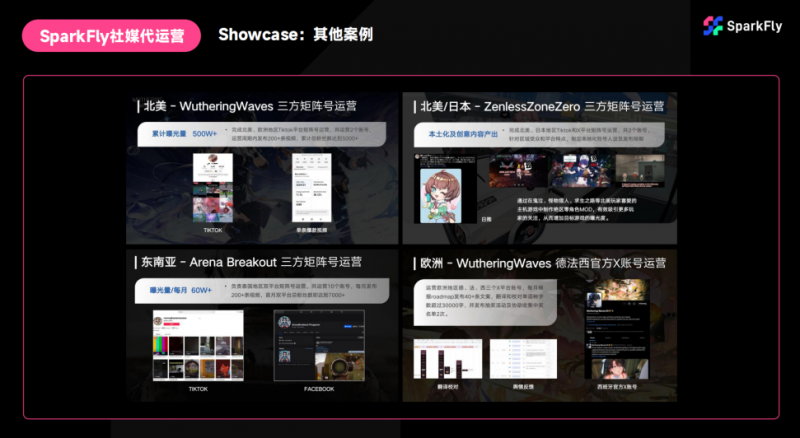
Task: Open the 单条爆款视频 analytics screenshot
Action: click(314, 188)
